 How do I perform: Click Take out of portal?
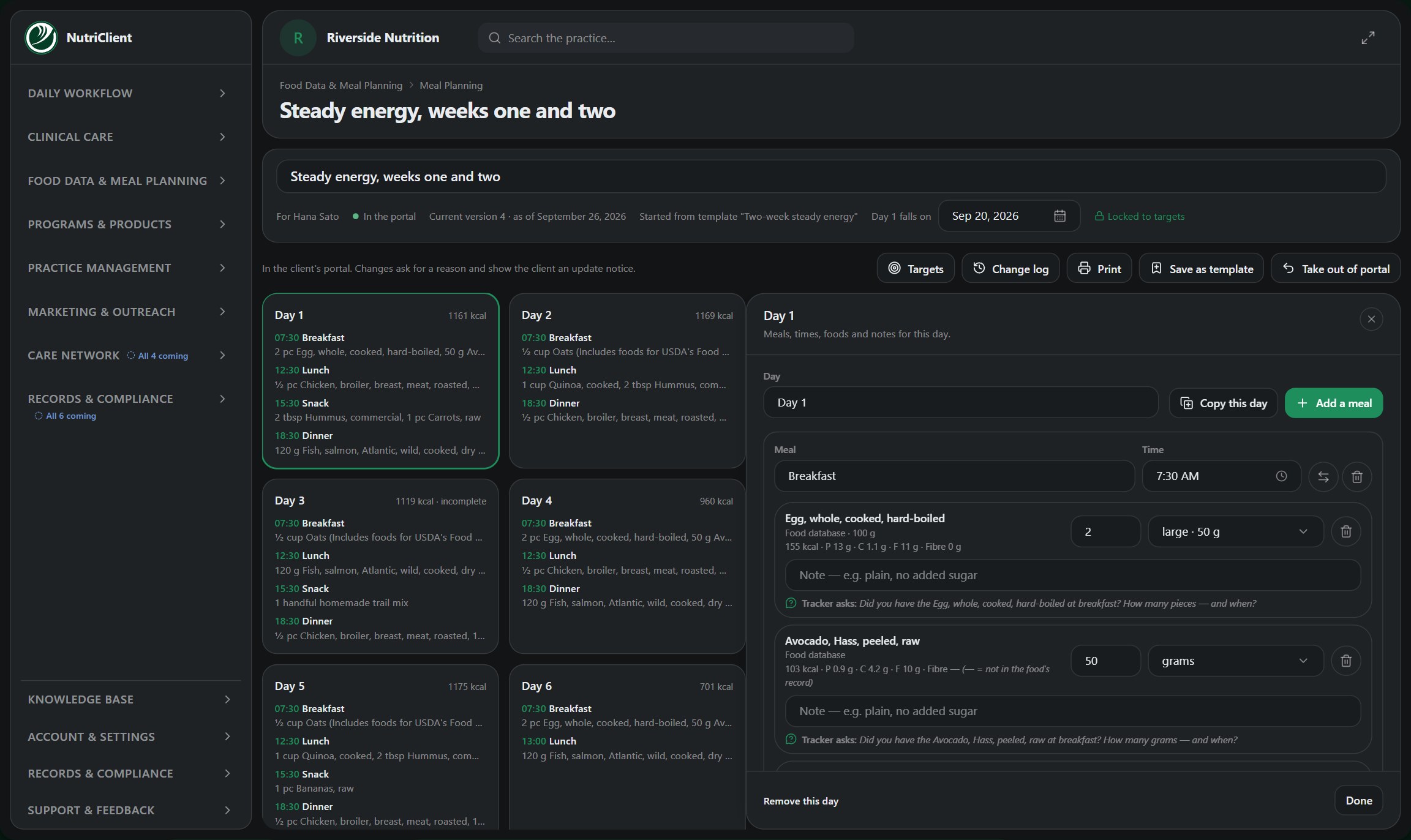tap(1336, 268)
